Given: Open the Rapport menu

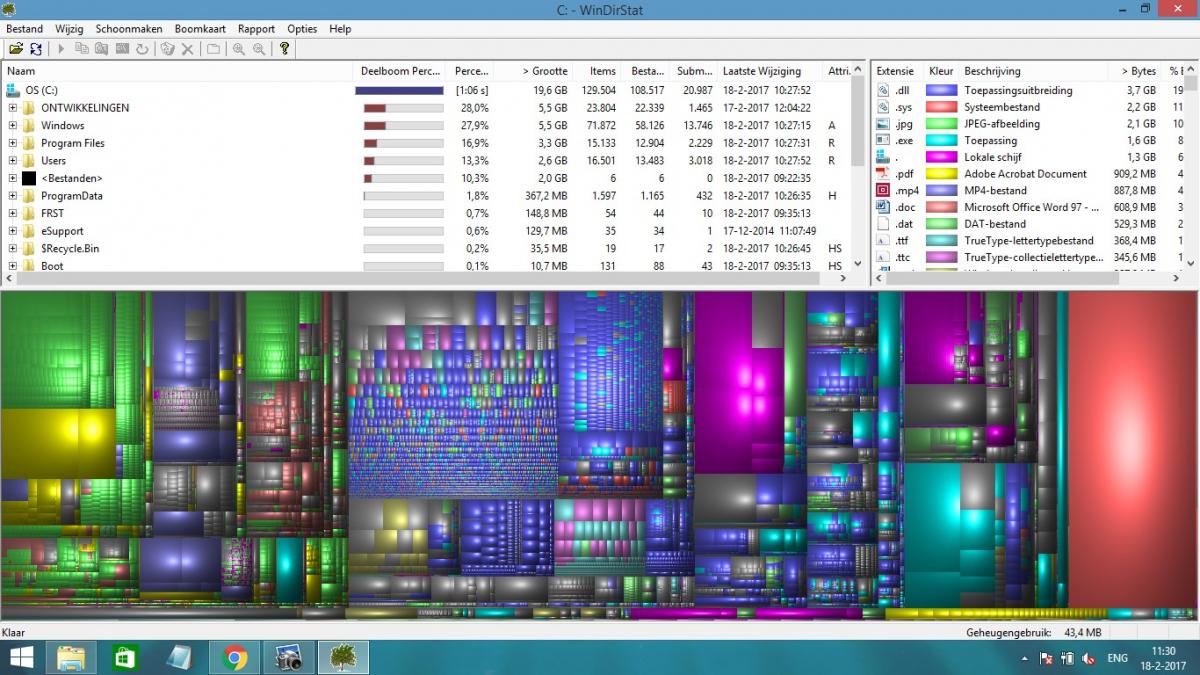Looking at the screenshot, I should [x=256, y=29].
